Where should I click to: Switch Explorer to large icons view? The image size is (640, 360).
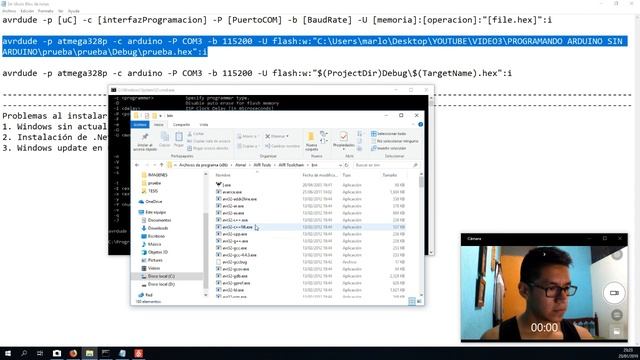pos(419,301)
